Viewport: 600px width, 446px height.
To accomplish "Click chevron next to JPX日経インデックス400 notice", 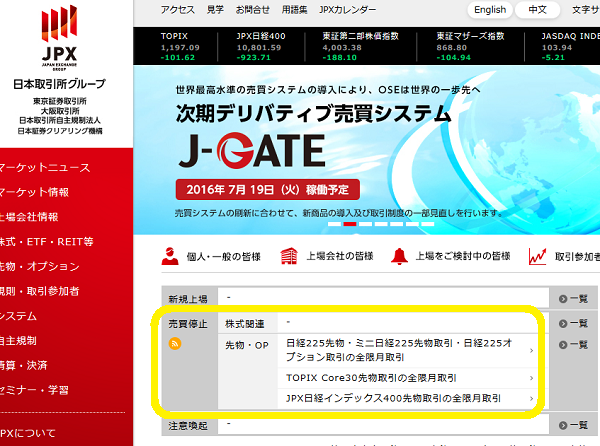I will [532, 399].
